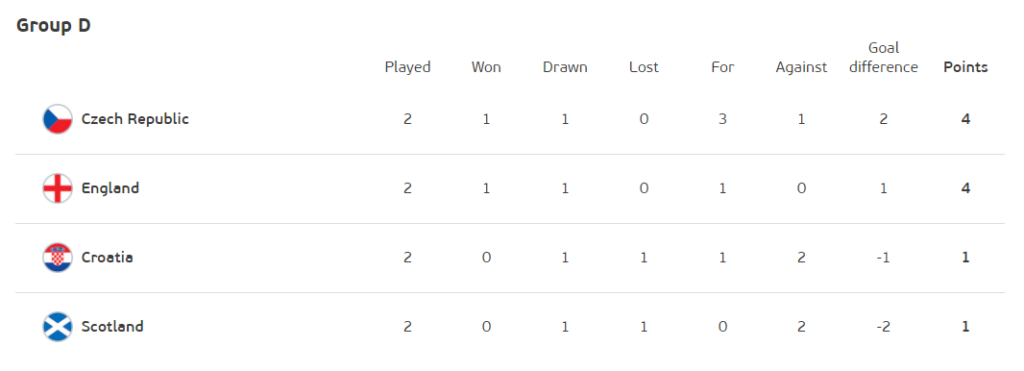Select the Croatia team name
The height and width of the screenshot is (371, 1024).
pyautogui.click(x=107, y=257)
